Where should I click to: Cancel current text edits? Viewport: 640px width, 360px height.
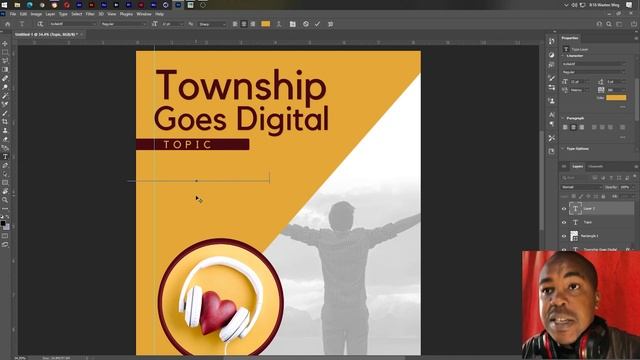click(306, 24)
